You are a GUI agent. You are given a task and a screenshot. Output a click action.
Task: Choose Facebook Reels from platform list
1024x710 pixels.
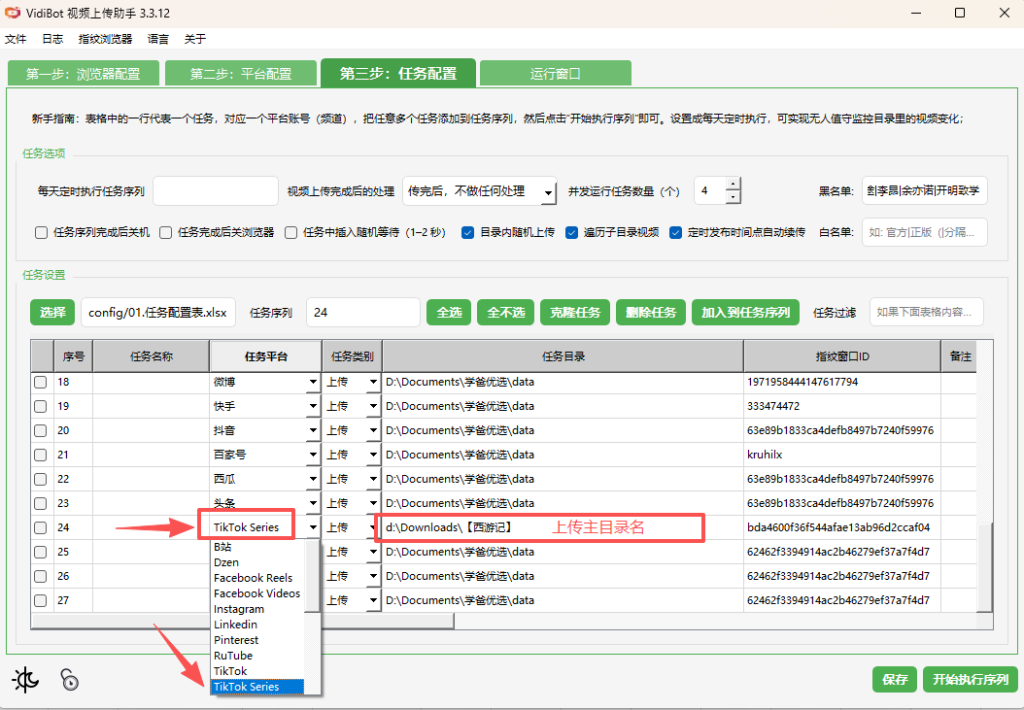[x=253, y=578]
